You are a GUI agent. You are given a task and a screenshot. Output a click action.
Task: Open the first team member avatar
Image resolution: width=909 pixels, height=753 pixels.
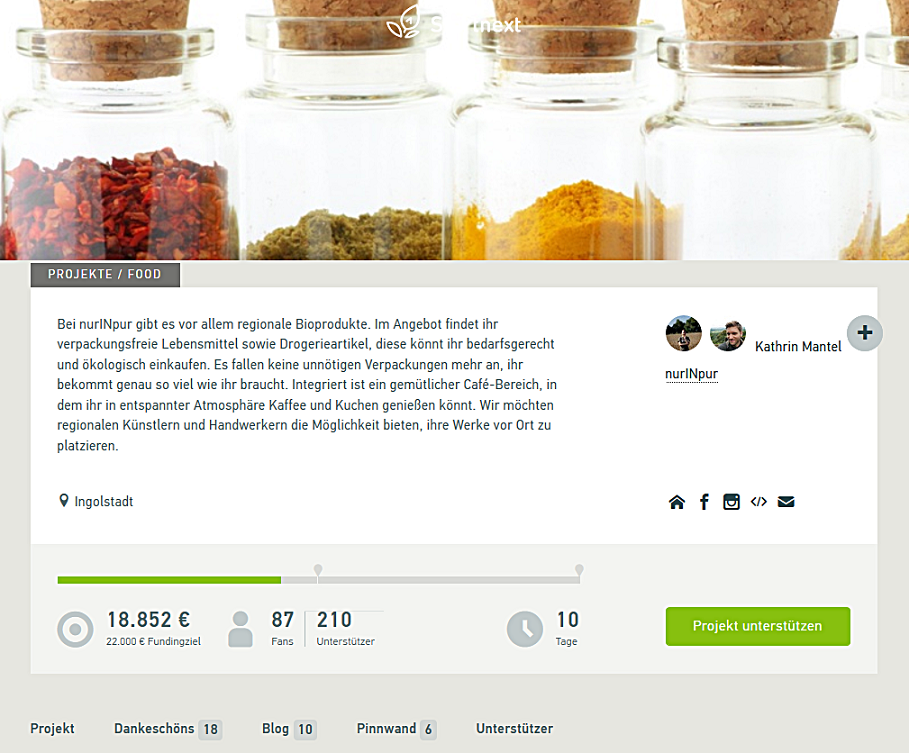point(683,333)
